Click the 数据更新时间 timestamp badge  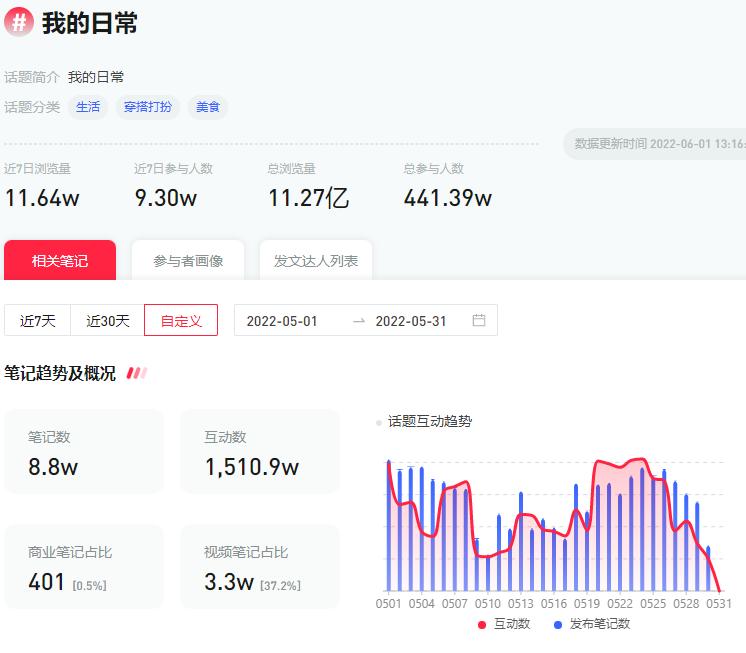(x=655, y=144)
